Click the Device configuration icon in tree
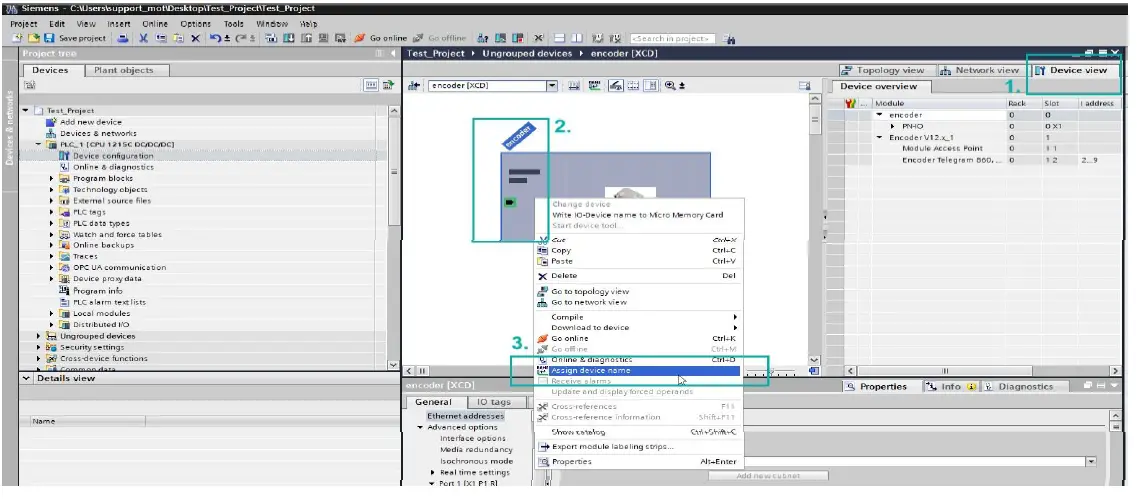 (64, 156)
